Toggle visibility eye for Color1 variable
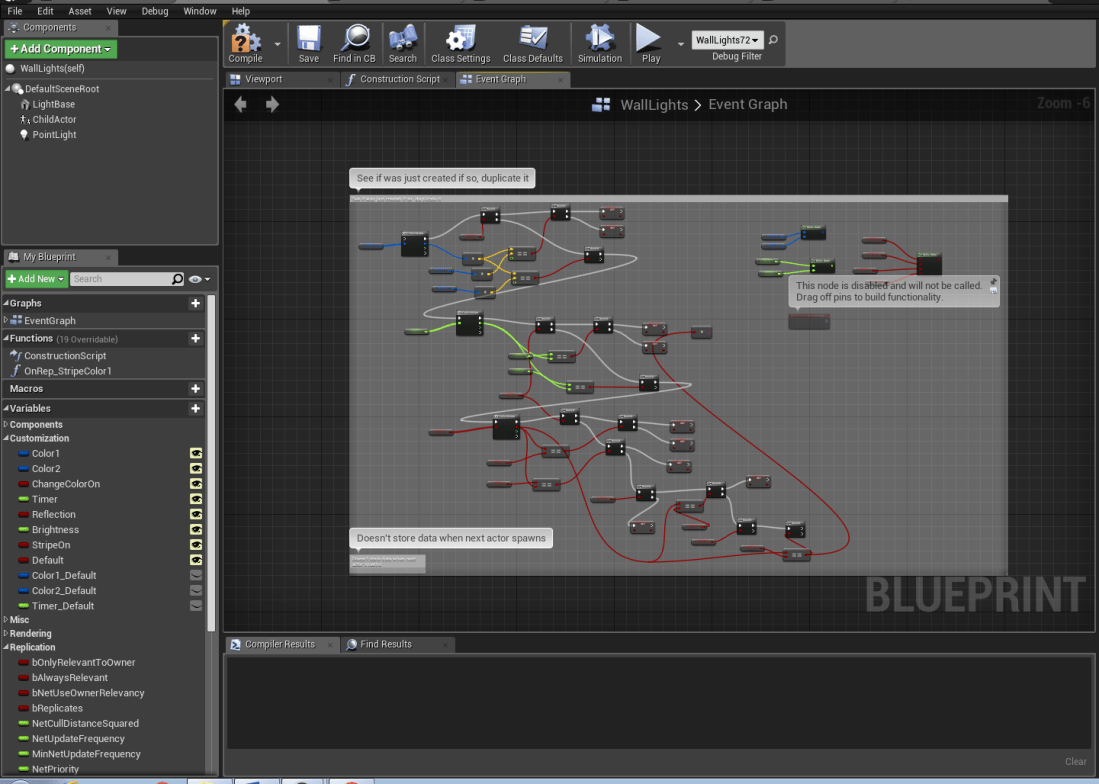Screen dimensions: 1099x784 pos(196,454)
